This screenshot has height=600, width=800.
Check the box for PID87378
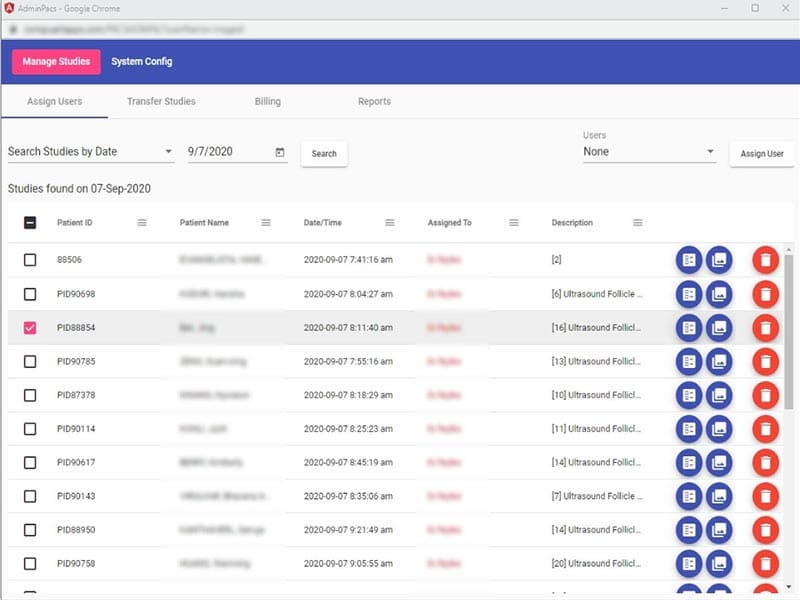pyautogui.click(x=30, y=395)
